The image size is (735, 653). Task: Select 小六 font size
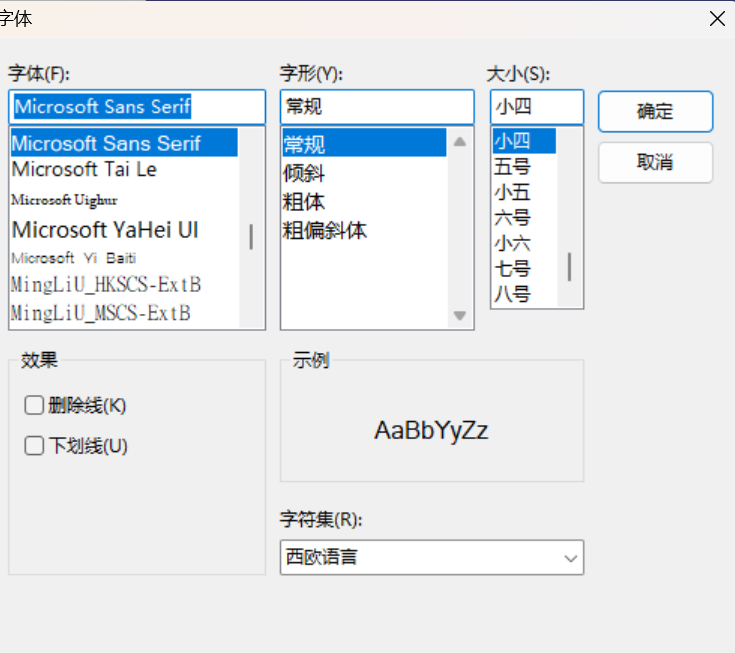pos(524,243)
